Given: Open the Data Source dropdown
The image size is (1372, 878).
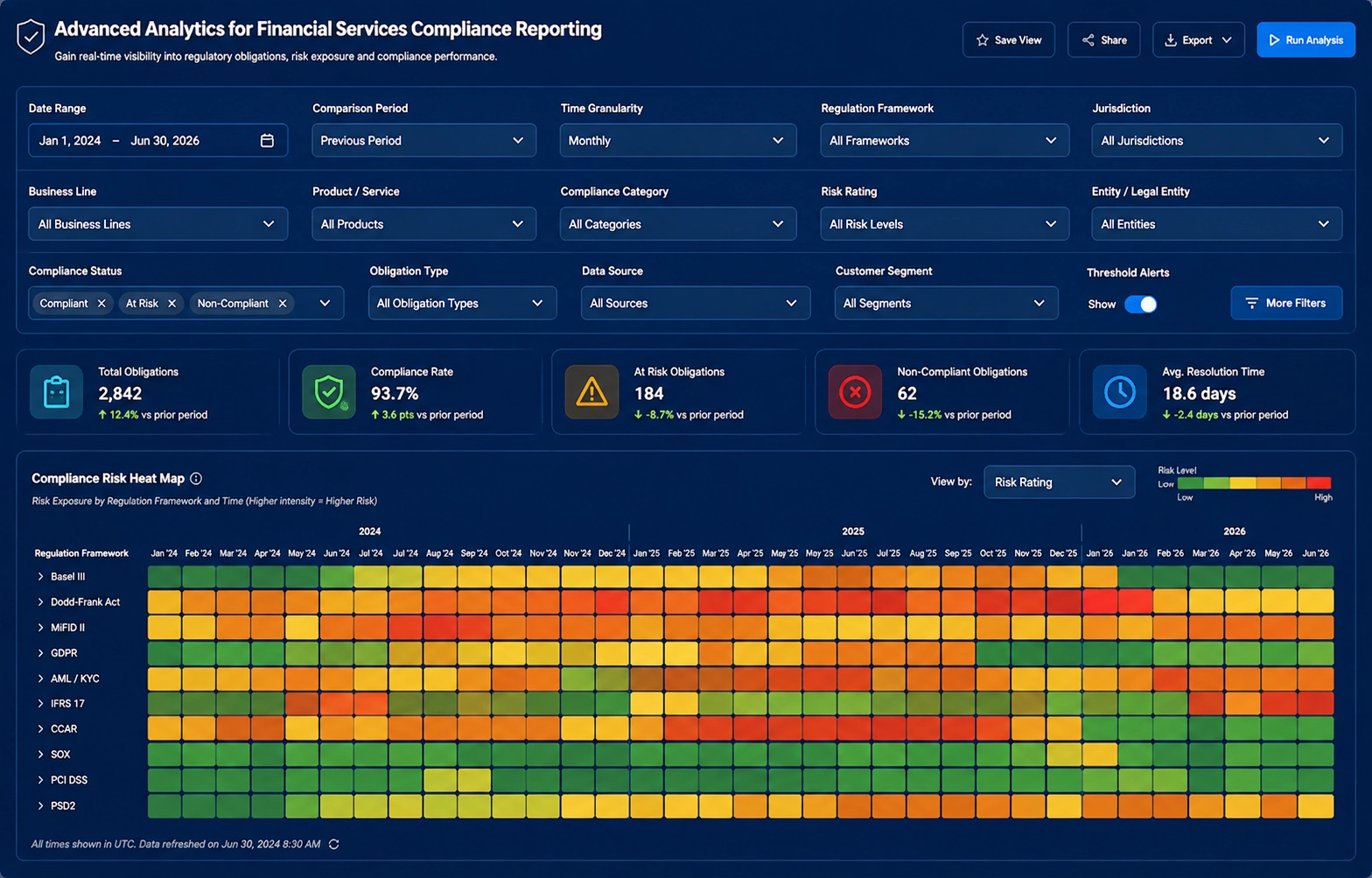Looking at the screenshot, I should tap(696, 303).
